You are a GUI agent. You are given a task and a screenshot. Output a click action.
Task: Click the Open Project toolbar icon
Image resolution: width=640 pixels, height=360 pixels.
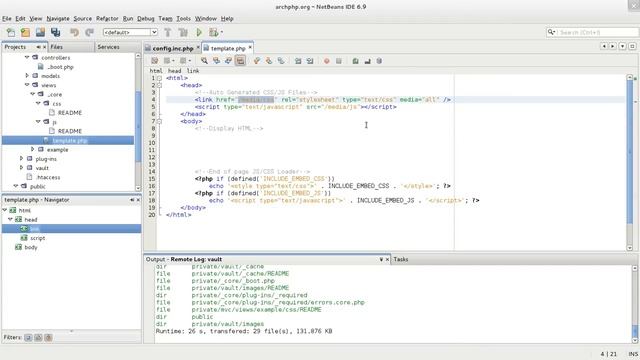(40, 32)
